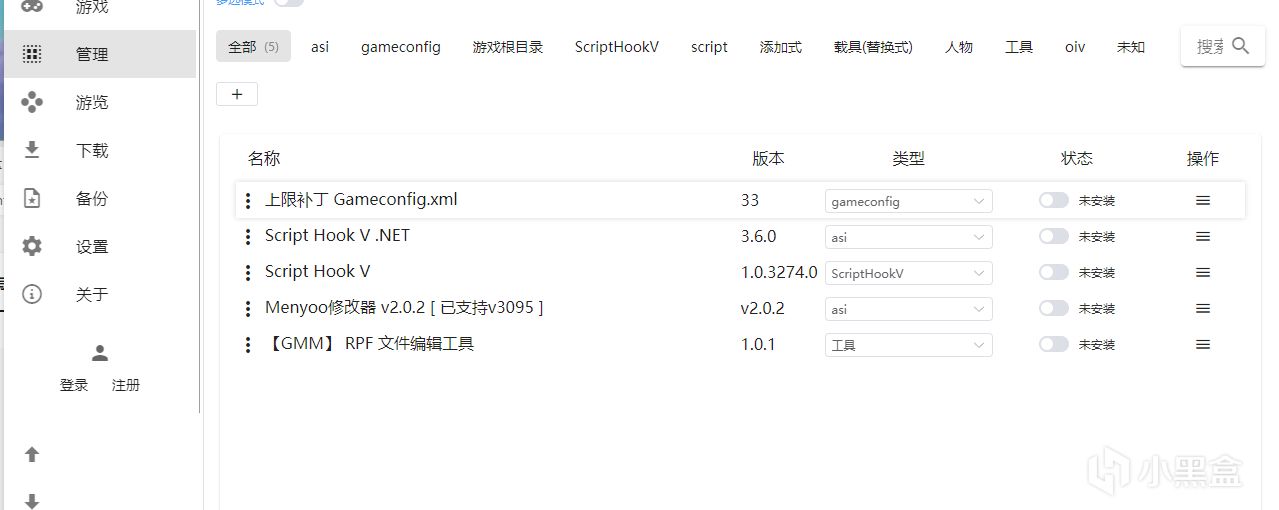
Task: Toggle install switch for 上限补丁 Gameconfig.xml
Action: point(1054,200)
